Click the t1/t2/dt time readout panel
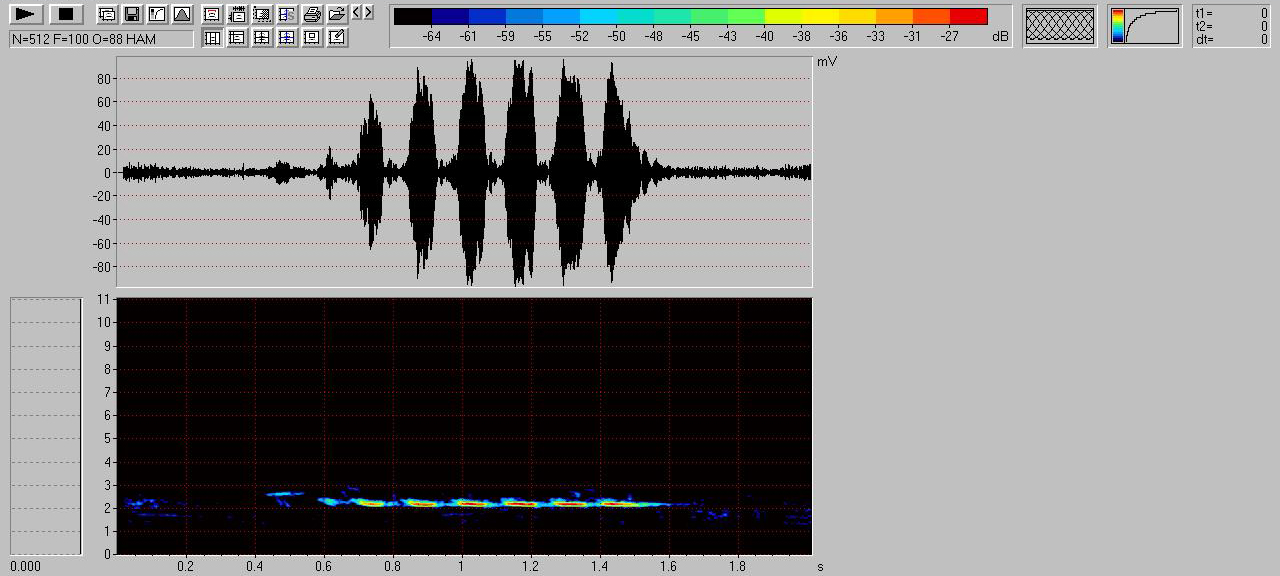 point(1231,26)
